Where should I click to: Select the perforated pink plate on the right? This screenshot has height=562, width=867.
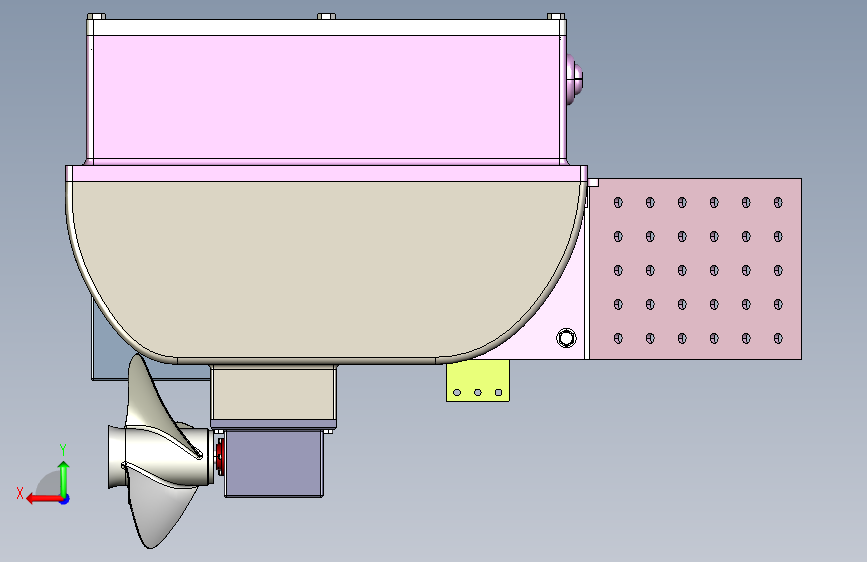(695, 269)
